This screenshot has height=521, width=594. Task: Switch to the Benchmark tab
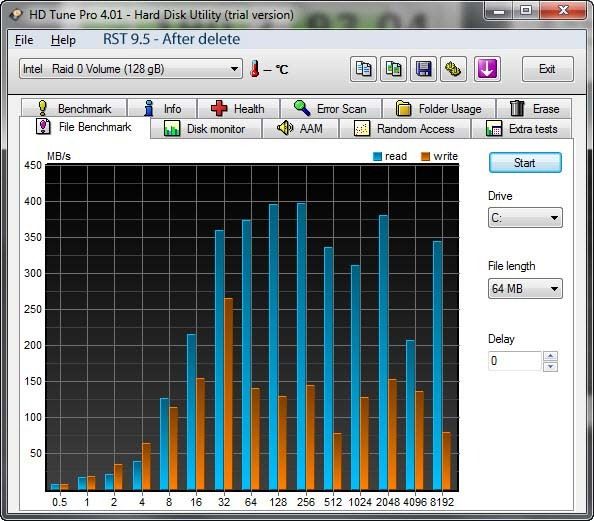74,108
